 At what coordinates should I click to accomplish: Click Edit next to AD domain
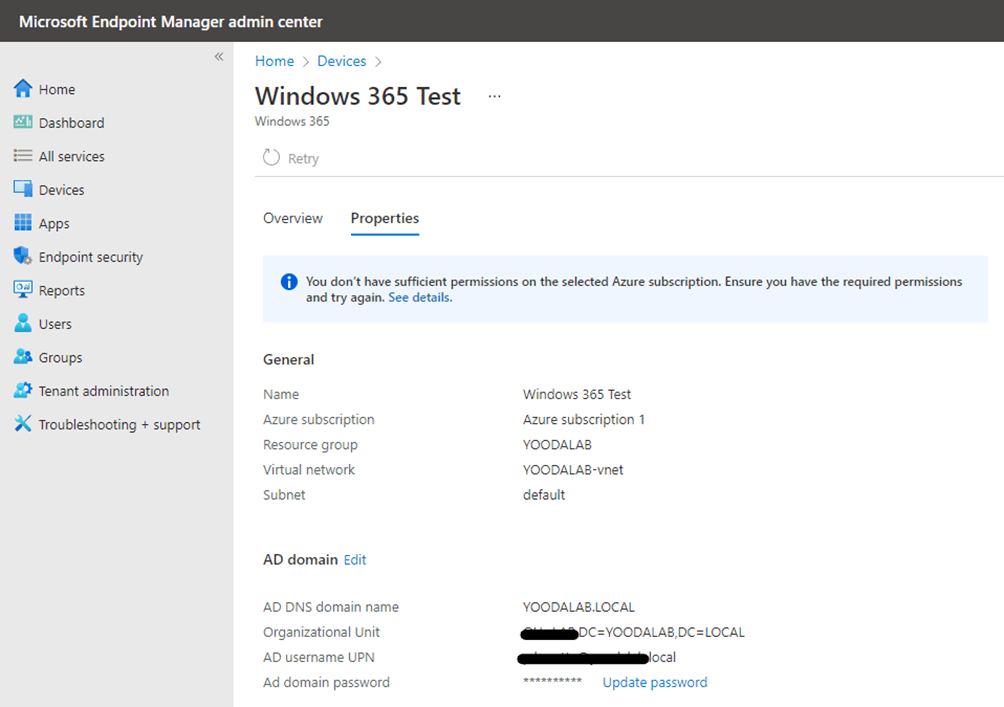(x=355, y=560)
